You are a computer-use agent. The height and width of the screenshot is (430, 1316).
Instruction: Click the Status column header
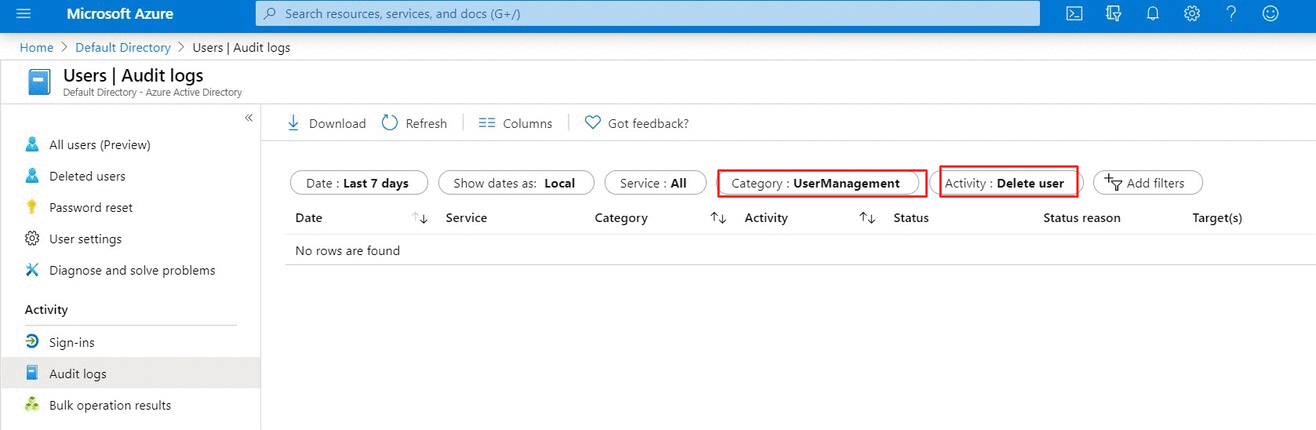pyautogui.click(x=911, y=218)
